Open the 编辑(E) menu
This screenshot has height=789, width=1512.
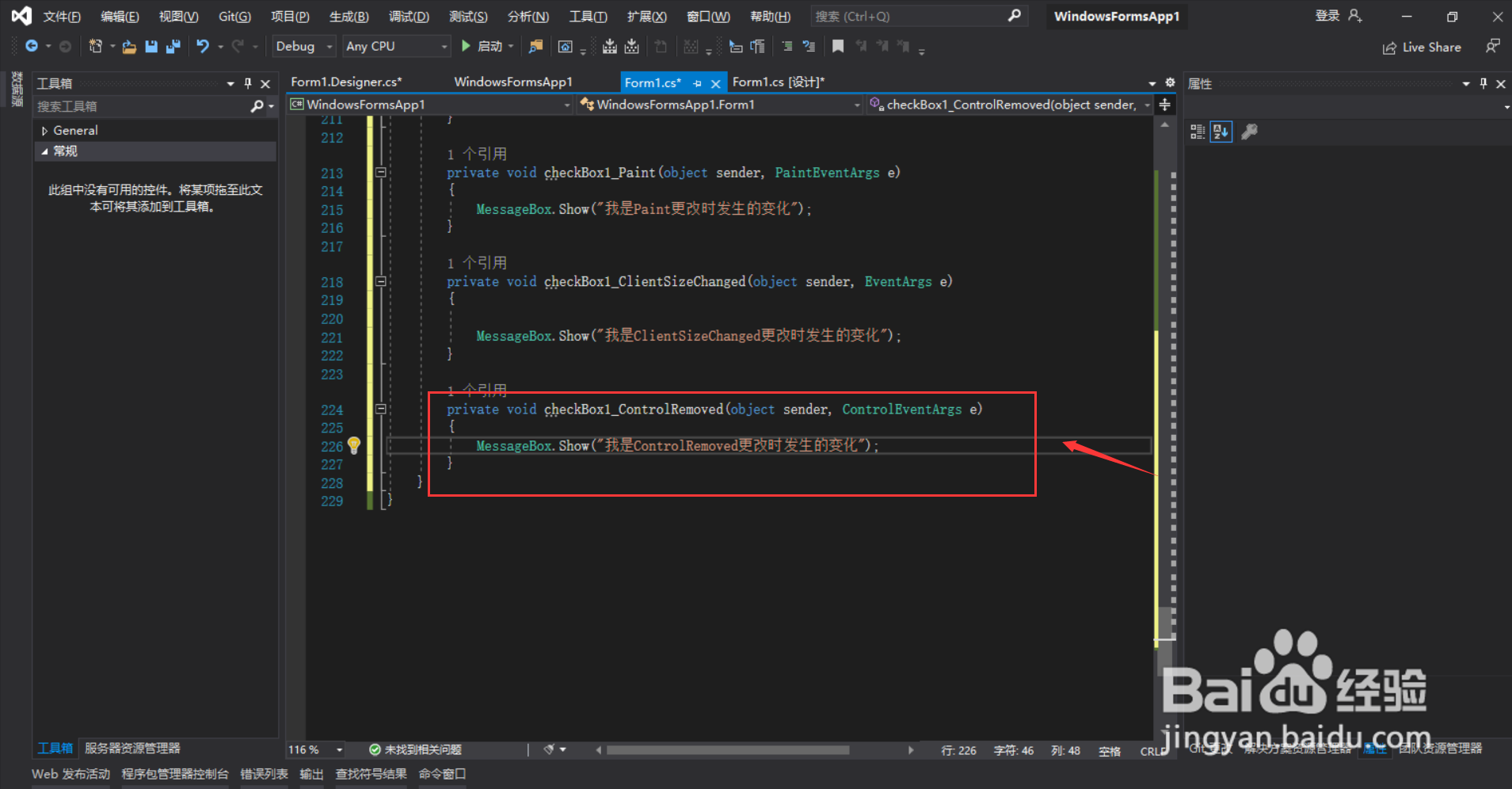tap(120, 17)
